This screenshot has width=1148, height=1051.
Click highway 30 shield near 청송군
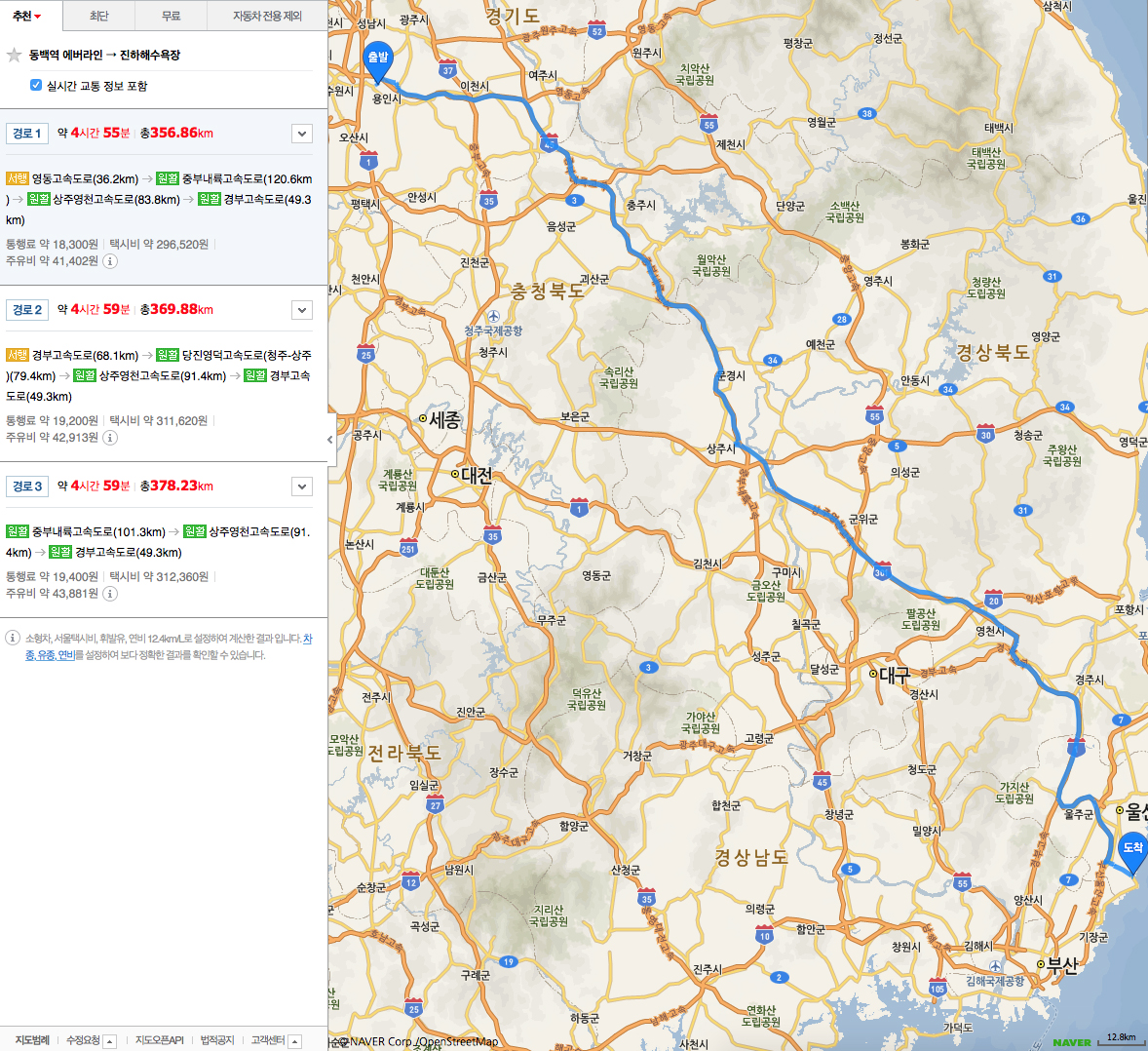coord(985,434)
